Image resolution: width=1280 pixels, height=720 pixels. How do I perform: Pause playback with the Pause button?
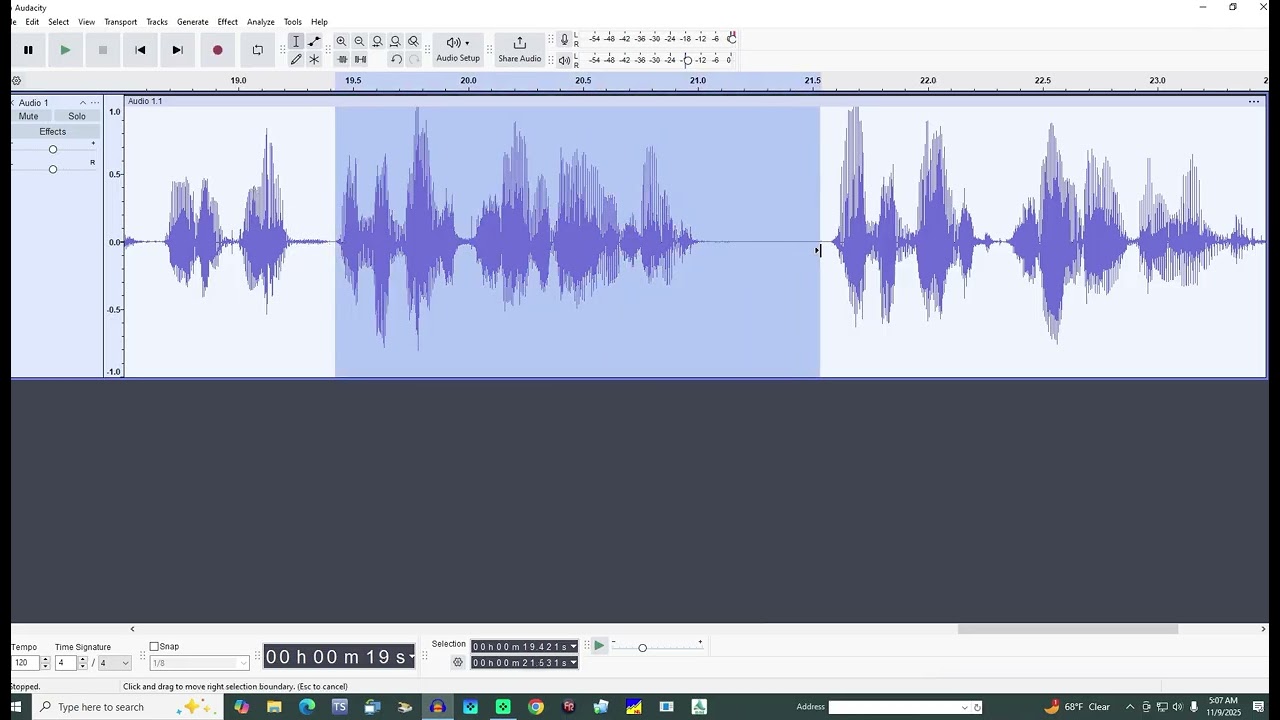[28, 50]
